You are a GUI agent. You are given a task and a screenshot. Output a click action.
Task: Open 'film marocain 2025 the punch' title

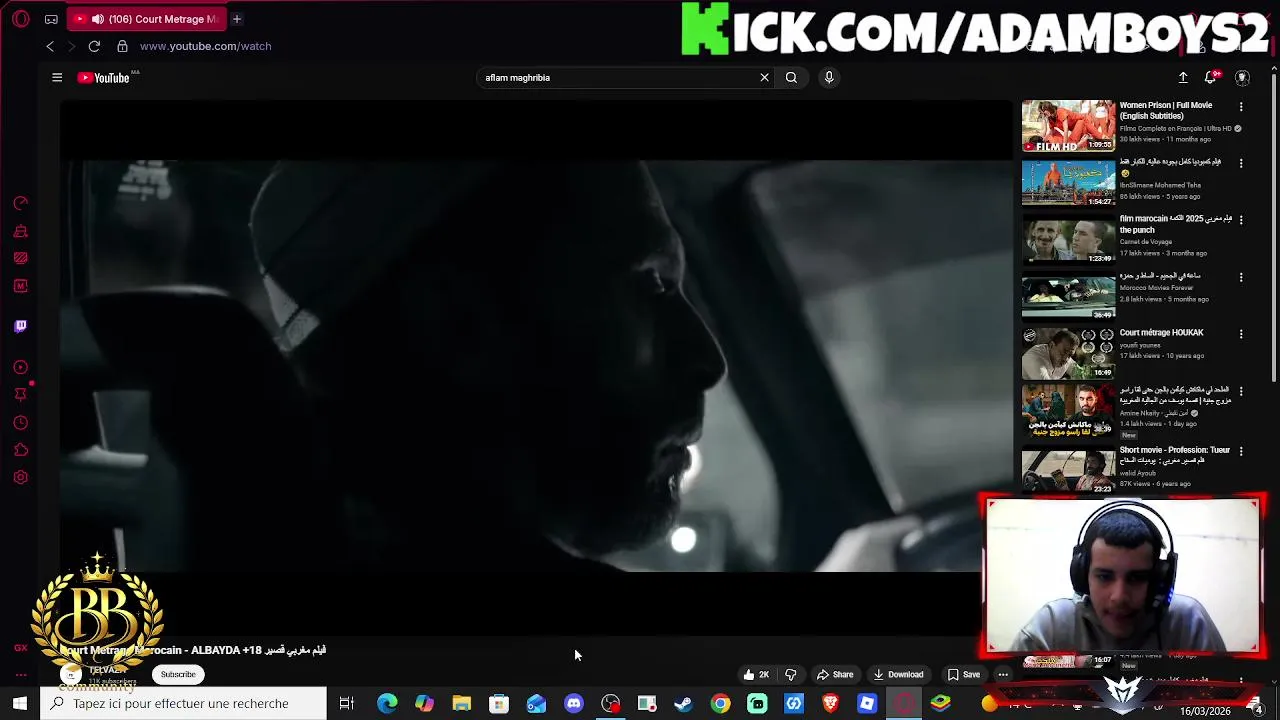(1175, 224)
